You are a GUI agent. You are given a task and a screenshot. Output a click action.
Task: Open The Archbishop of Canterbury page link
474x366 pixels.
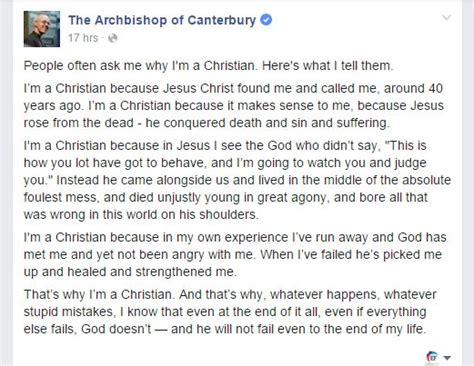pos(162,20)
